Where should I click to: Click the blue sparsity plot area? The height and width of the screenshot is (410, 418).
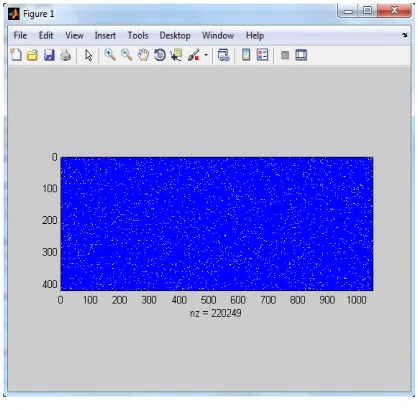(x=217, y=224)
